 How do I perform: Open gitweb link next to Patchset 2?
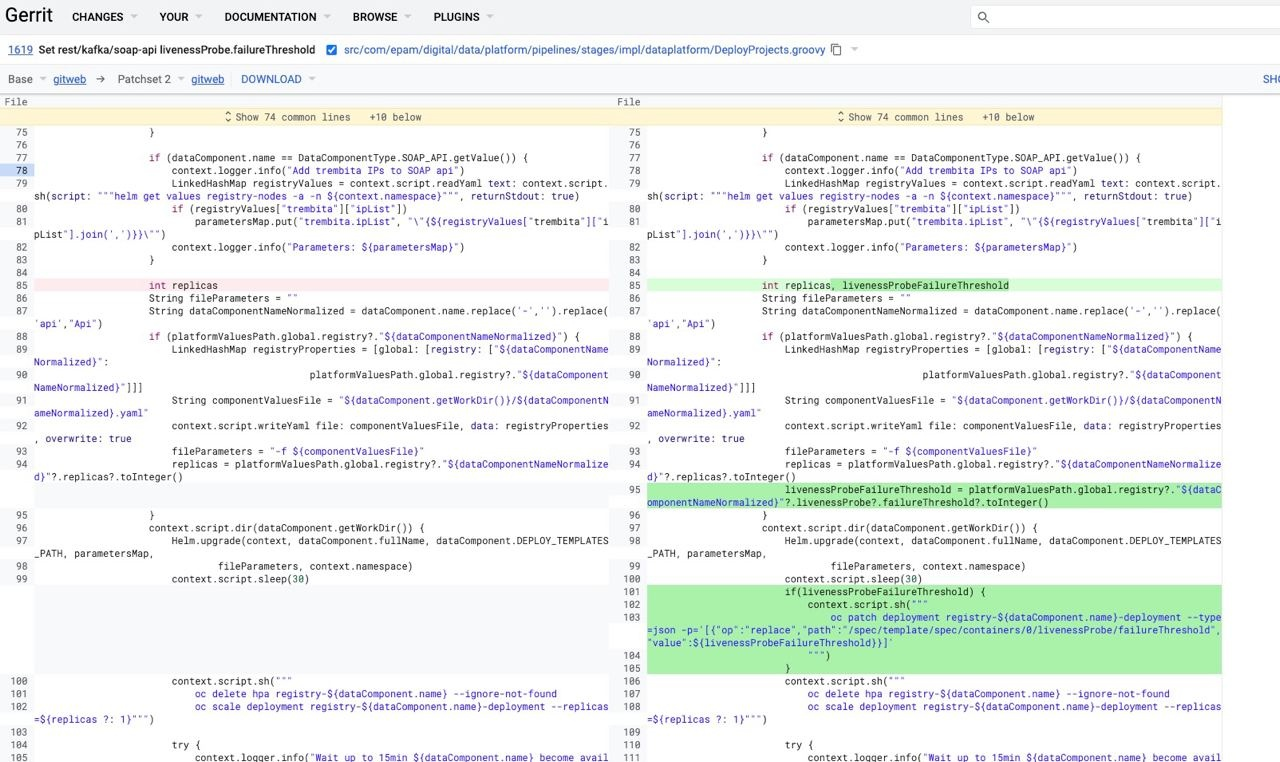point(208,79)
